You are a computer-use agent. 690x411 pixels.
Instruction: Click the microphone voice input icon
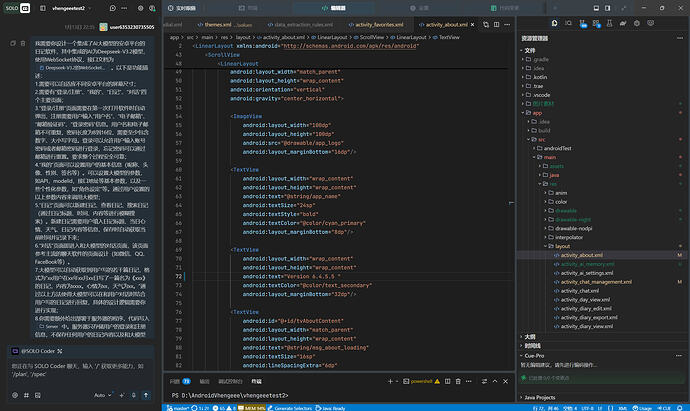134,395
